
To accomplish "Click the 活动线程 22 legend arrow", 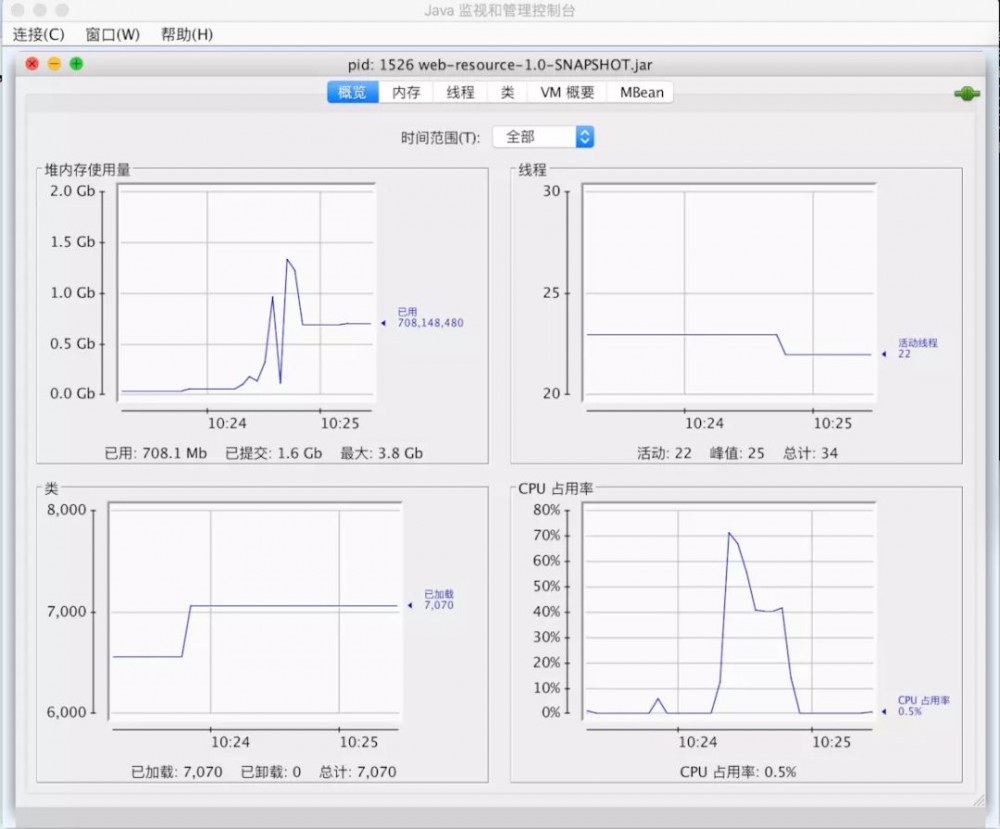I will 884,352.
